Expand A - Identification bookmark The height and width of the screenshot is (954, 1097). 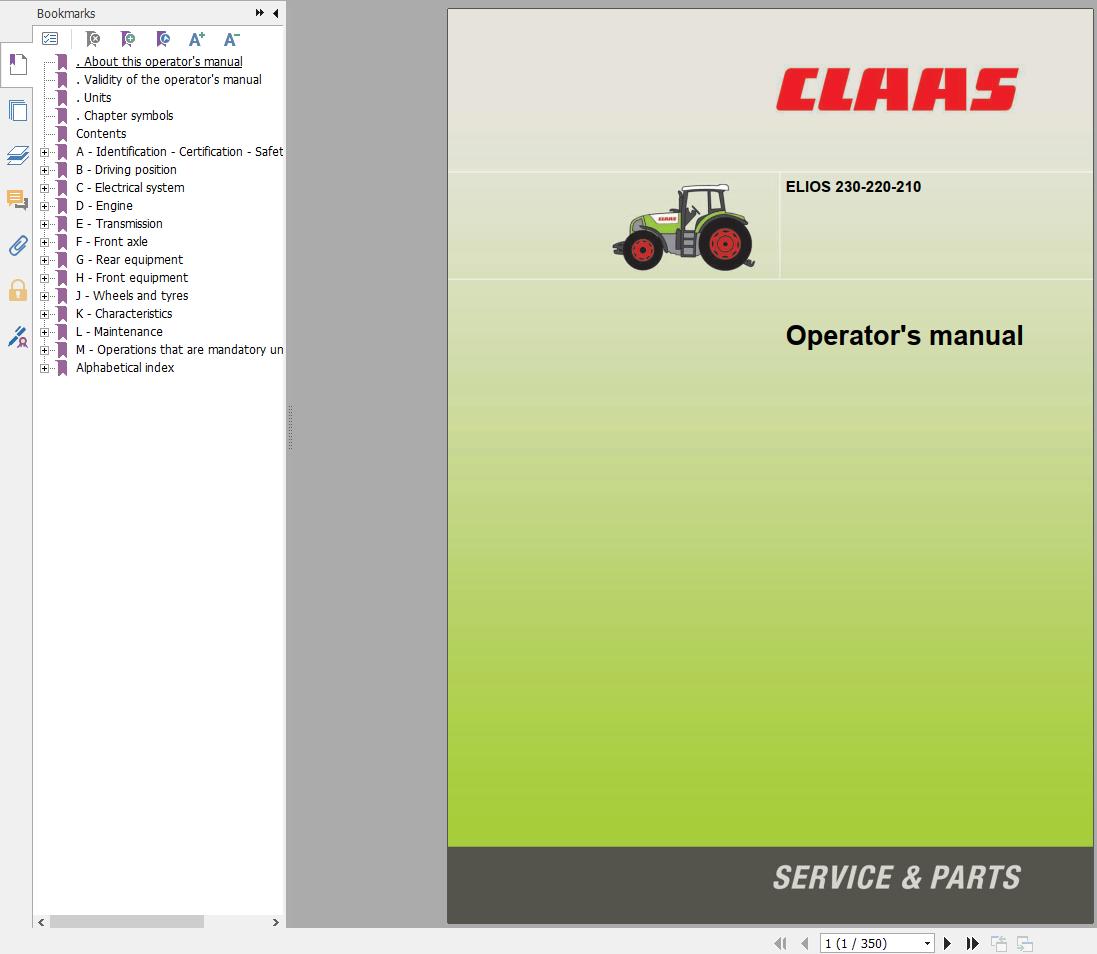point(45,152)
